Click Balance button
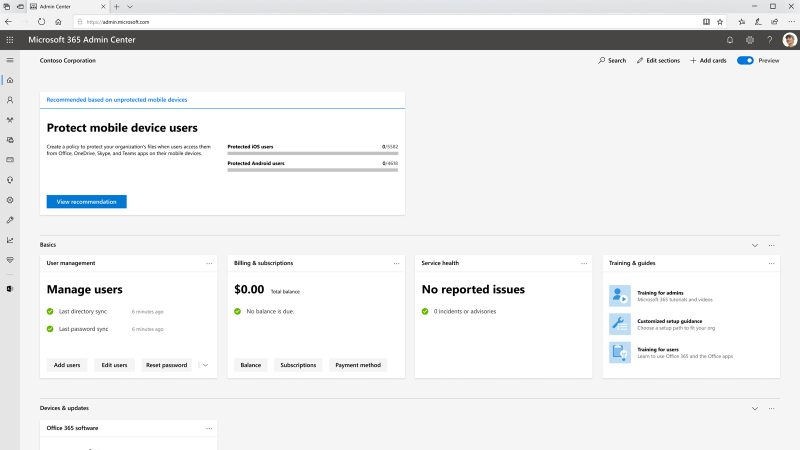Image resolution: width=800 pixels, height=450 pixels. pos(251,365)
